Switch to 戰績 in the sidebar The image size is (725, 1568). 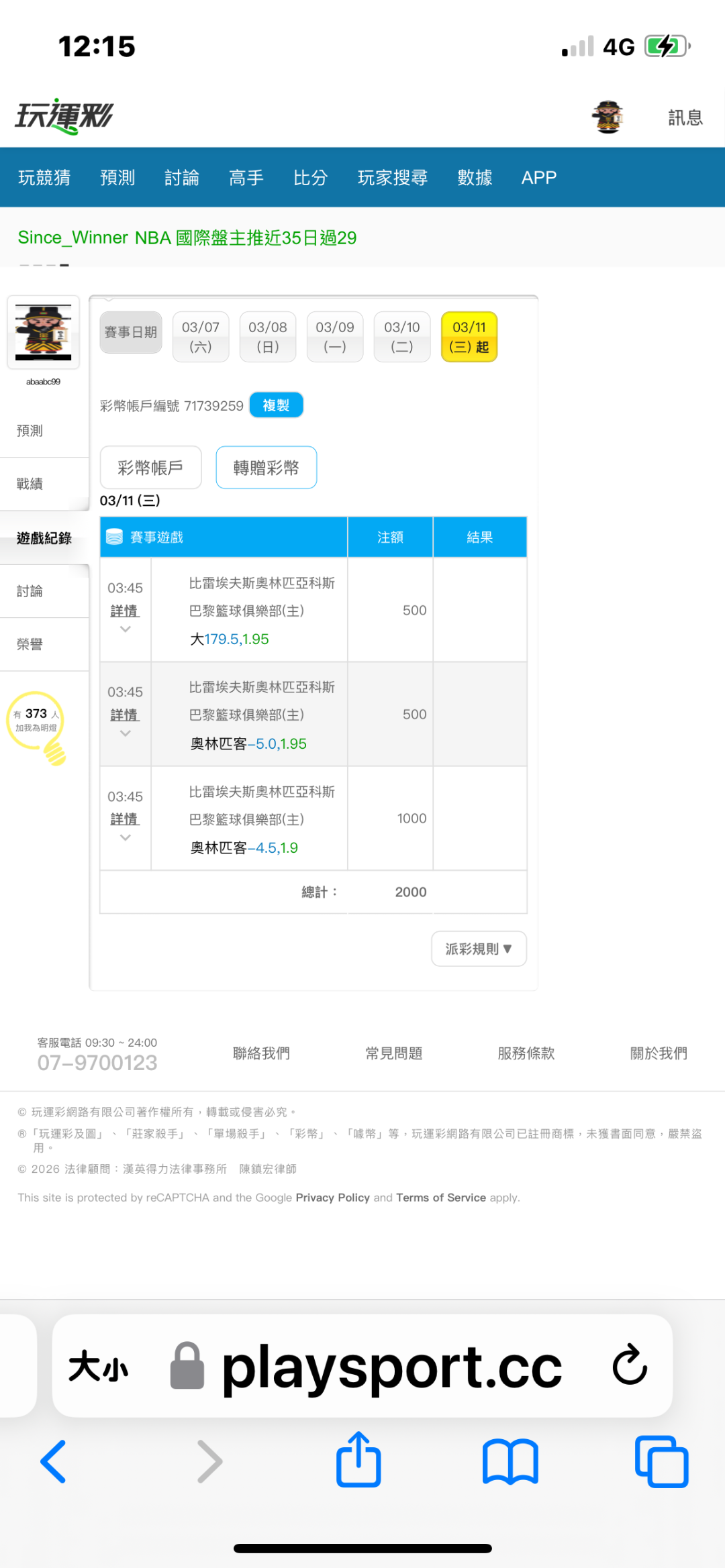(x=30, y=484)
